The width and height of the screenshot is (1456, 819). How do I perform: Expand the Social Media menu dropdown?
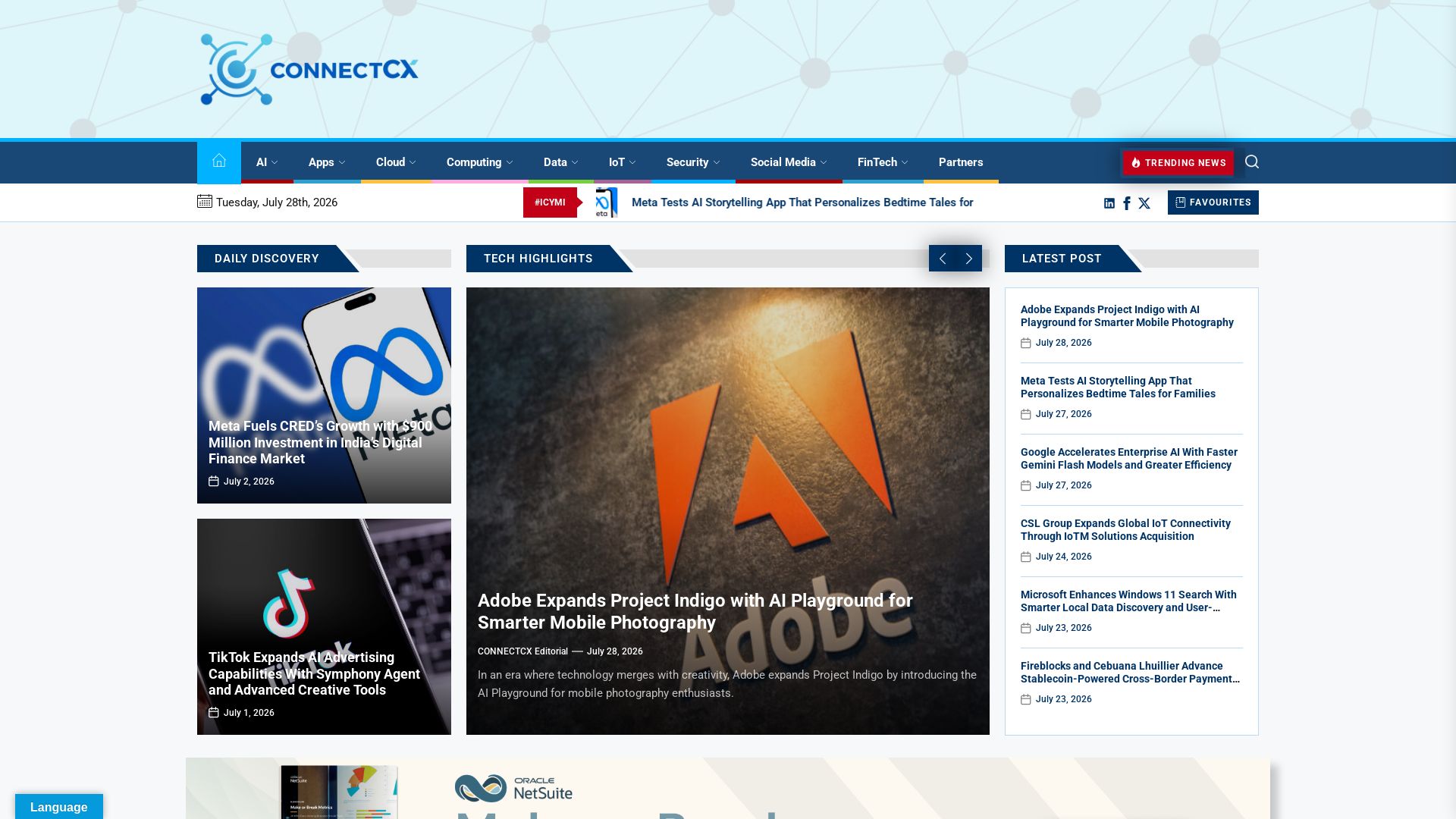[789, 162]
